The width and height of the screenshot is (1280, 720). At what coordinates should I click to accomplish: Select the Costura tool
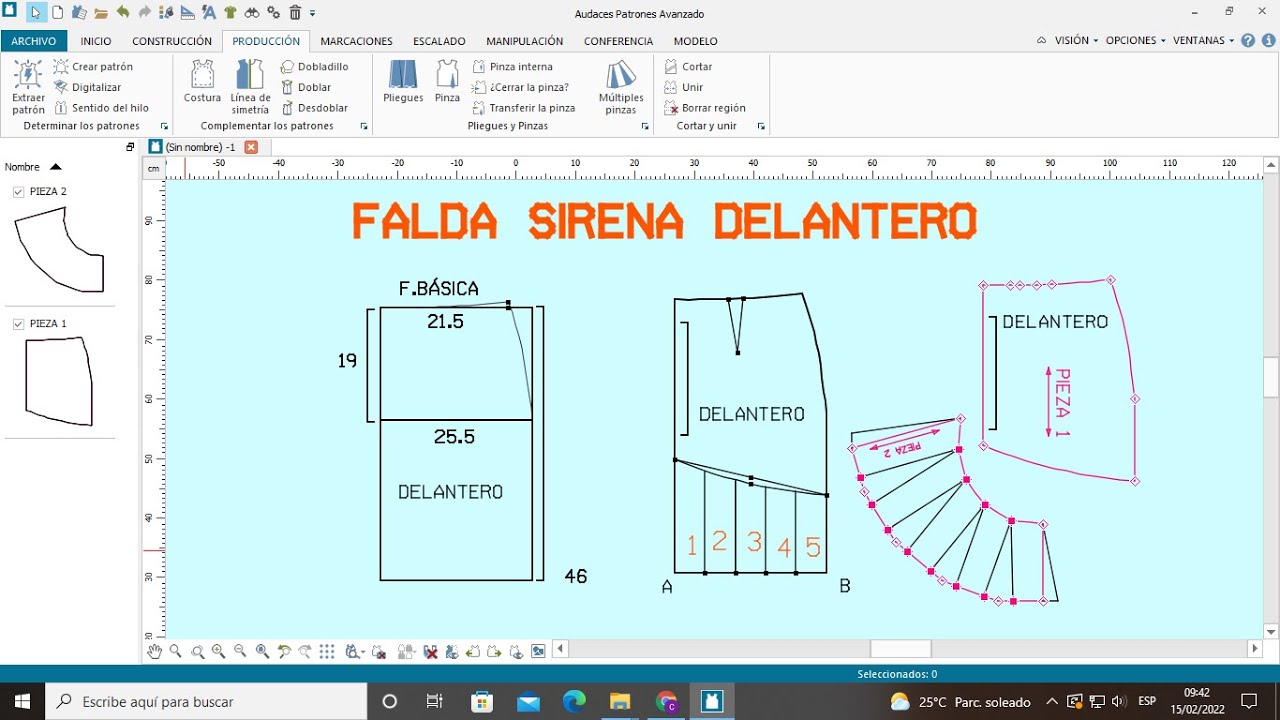click(203, 81)
